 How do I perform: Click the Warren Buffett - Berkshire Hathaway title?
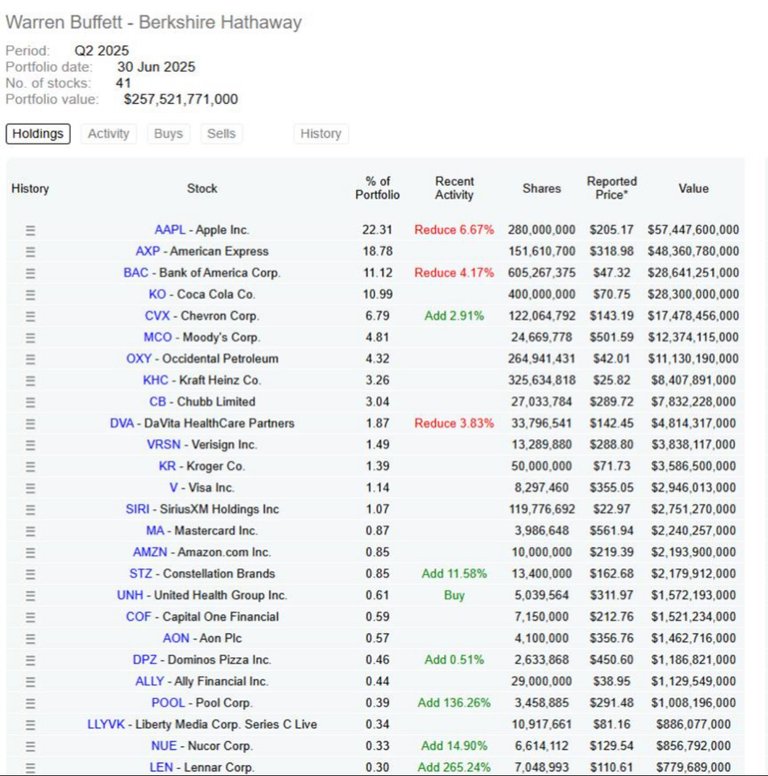click(x=153, y=22)
